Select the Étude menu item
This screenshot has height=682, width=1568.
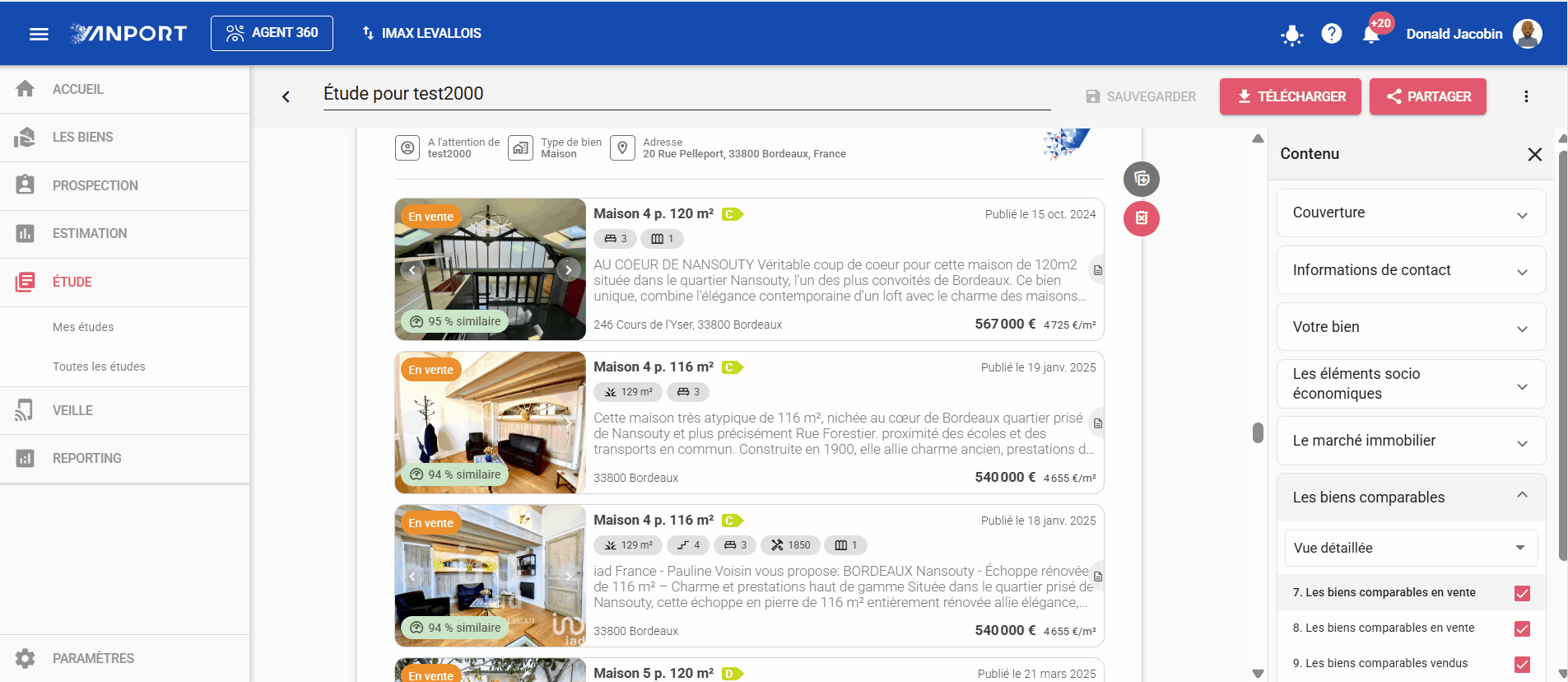pos(125,282)
